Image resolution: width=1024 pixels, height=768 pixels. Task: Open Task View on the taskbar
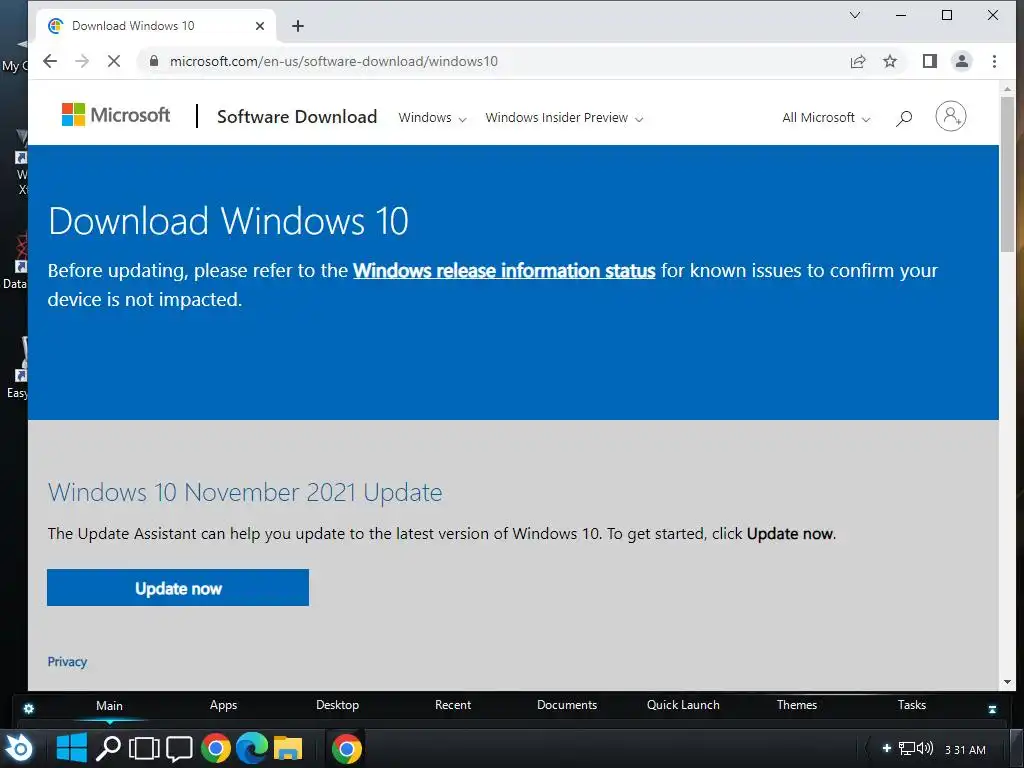click(144, 748)
